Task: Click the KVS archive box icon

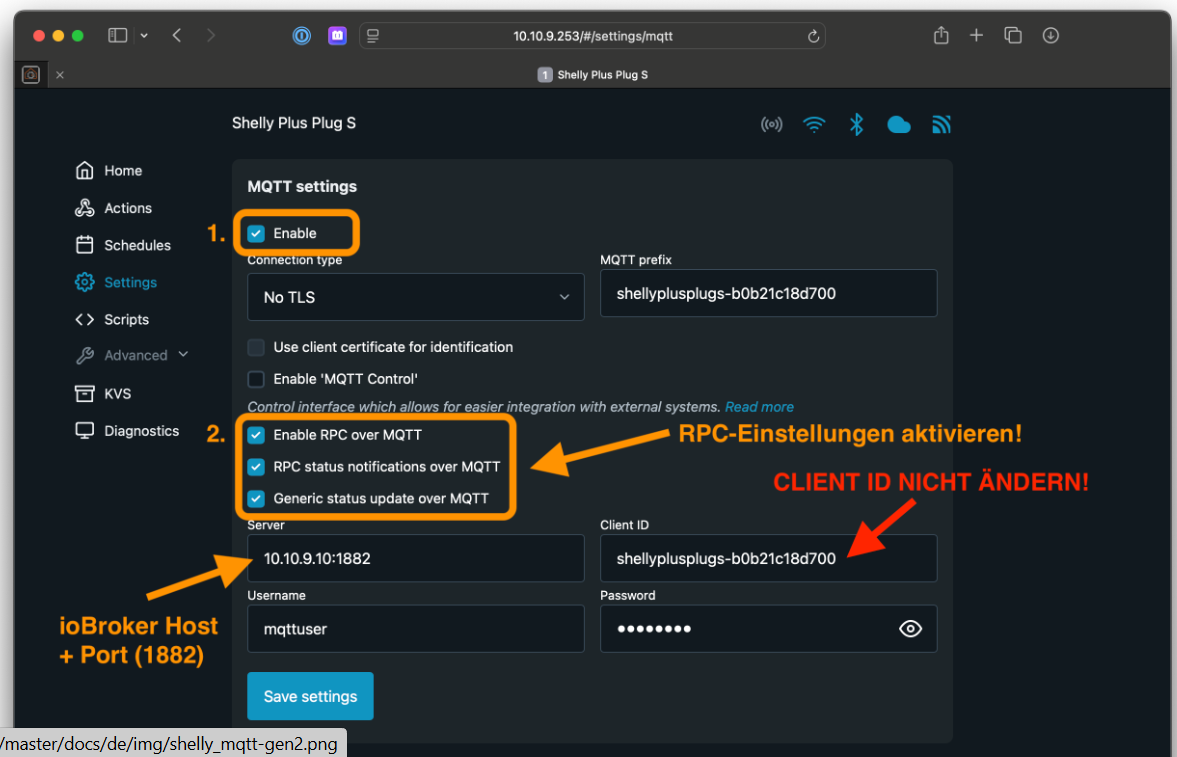Action: click(85, 394)
